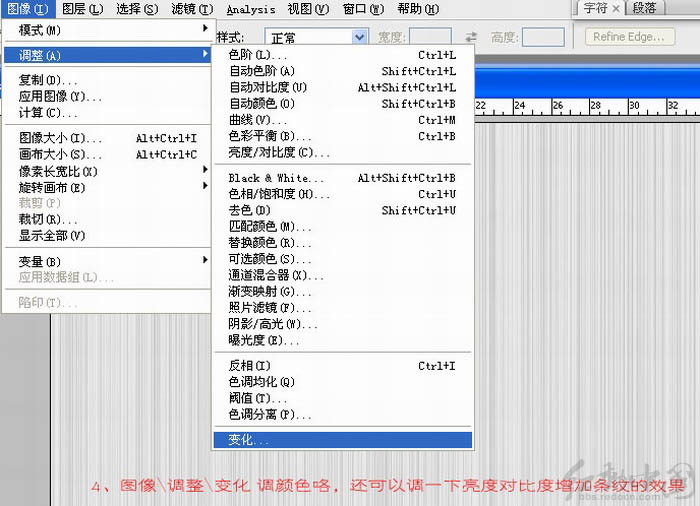Select 曝光度(E)... adjustment
This screenshot has width=700, height=506.
(343, 340)
